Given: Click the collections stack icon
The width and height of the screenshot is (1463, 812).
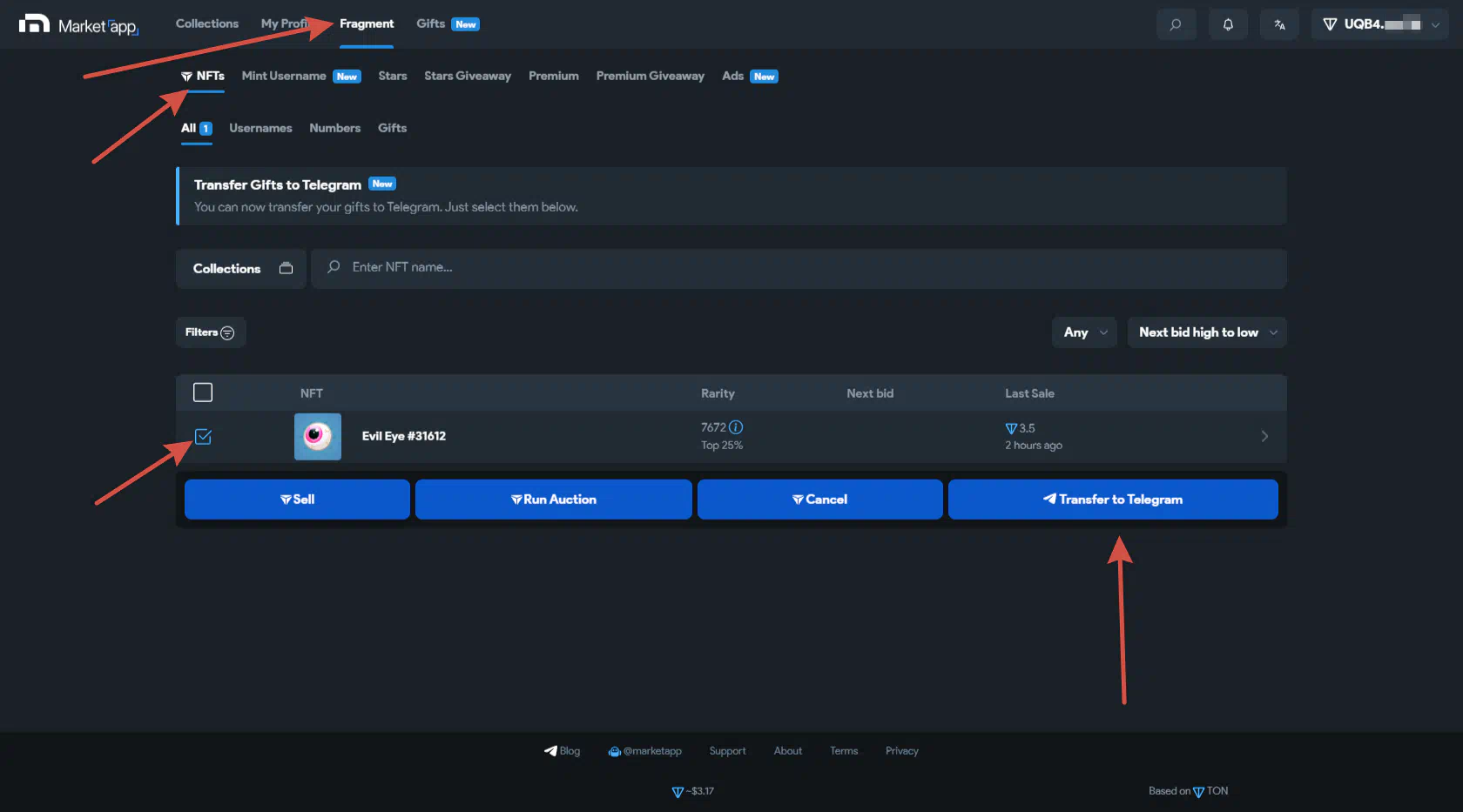Looking at the screenshot, I should [x=286, y=268].
